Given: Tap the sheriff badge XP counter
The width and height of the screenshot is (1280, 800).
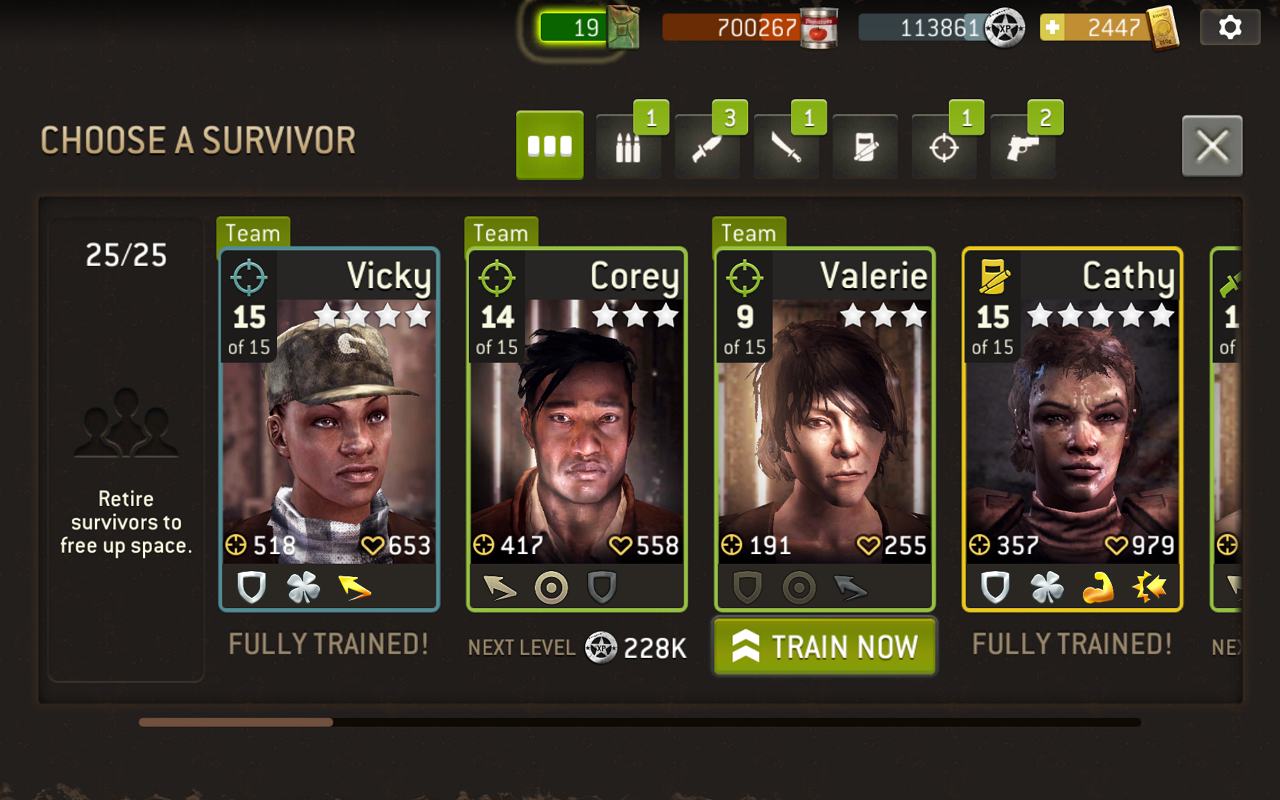Looking at the screenshot, I should point(942,28).
